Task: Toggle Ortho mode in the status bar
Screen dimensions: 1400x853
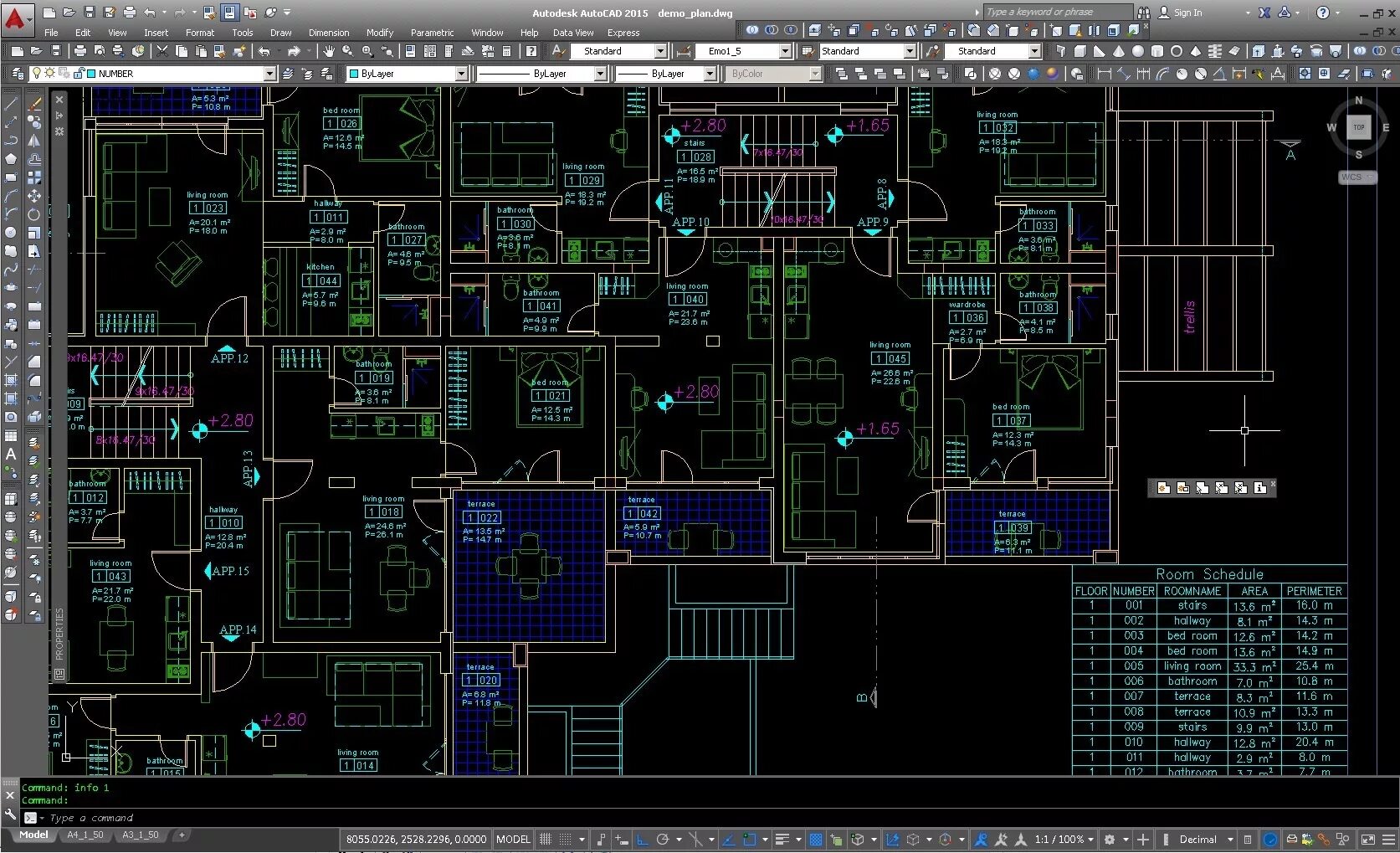Action: (x=642, y=839)
